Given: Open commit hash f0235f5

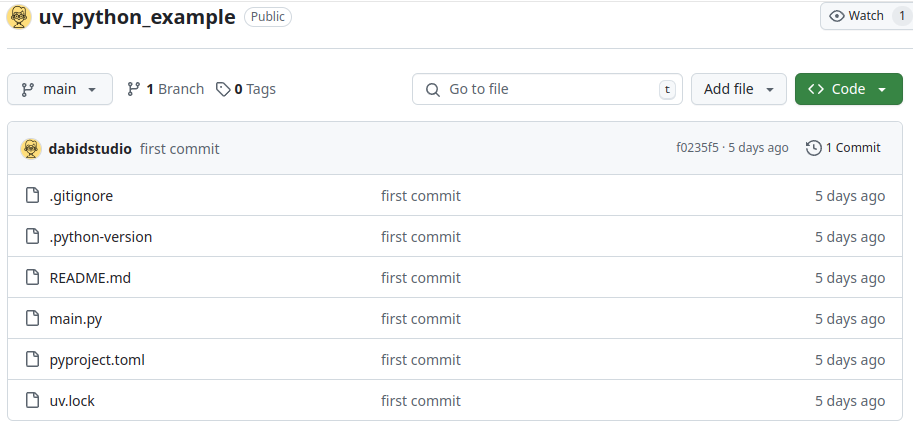Looking at the screenshot, I should [x=697, y=148].
